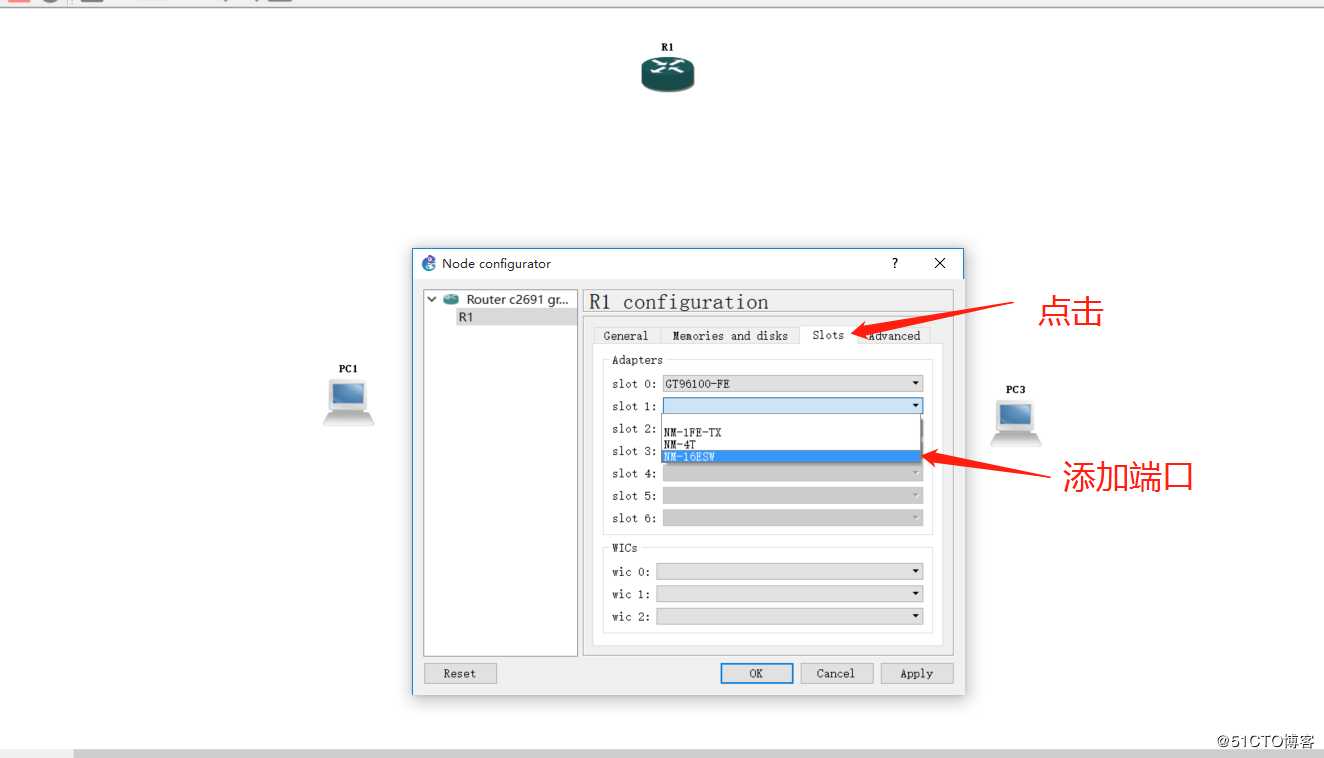The height and width of the screenshot is (758, 1324).
Task: Confirm with the OK button
Action: point(757,673)
